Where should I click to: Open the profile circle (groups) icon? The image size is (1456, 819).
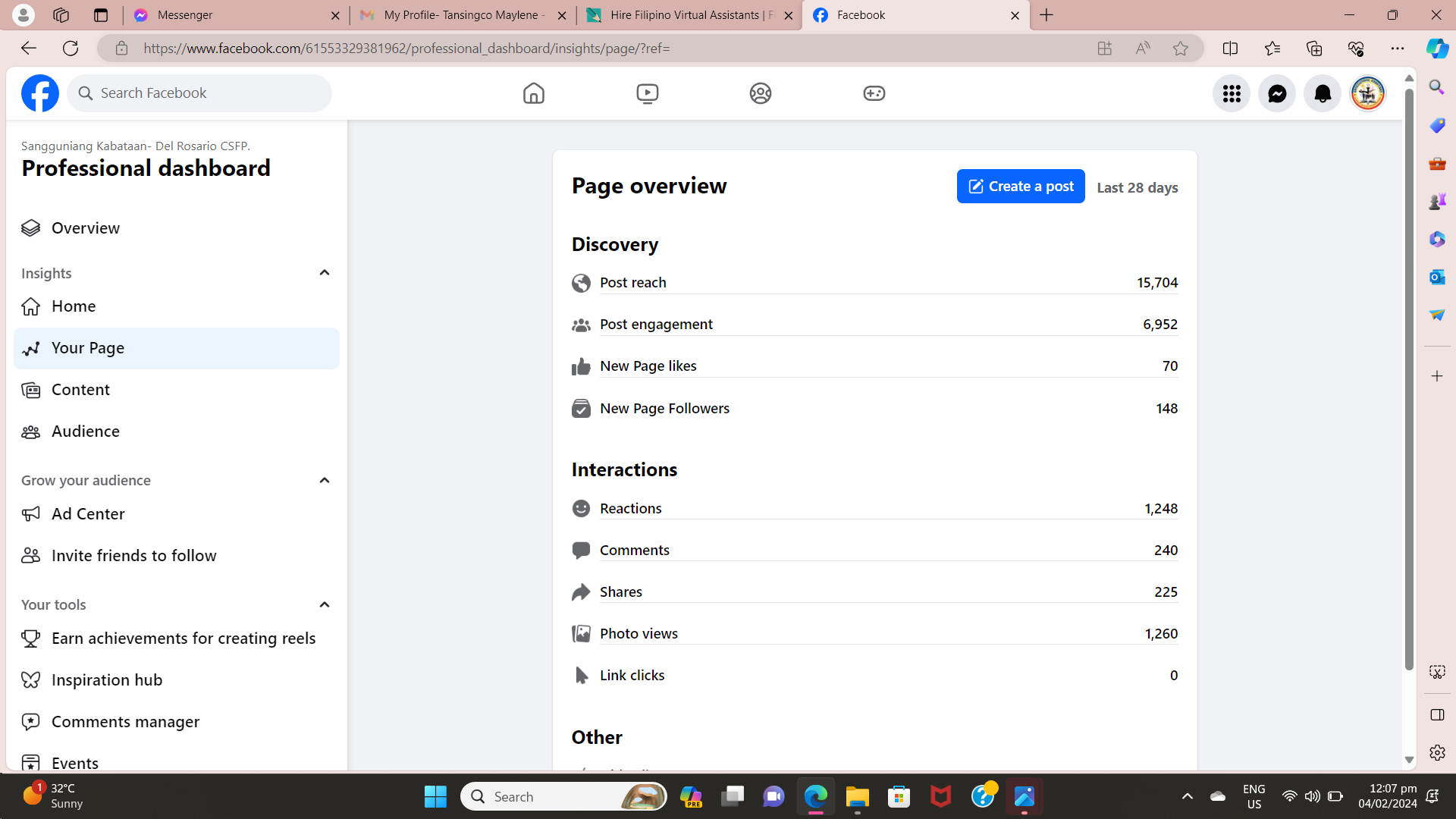point(760,93)
